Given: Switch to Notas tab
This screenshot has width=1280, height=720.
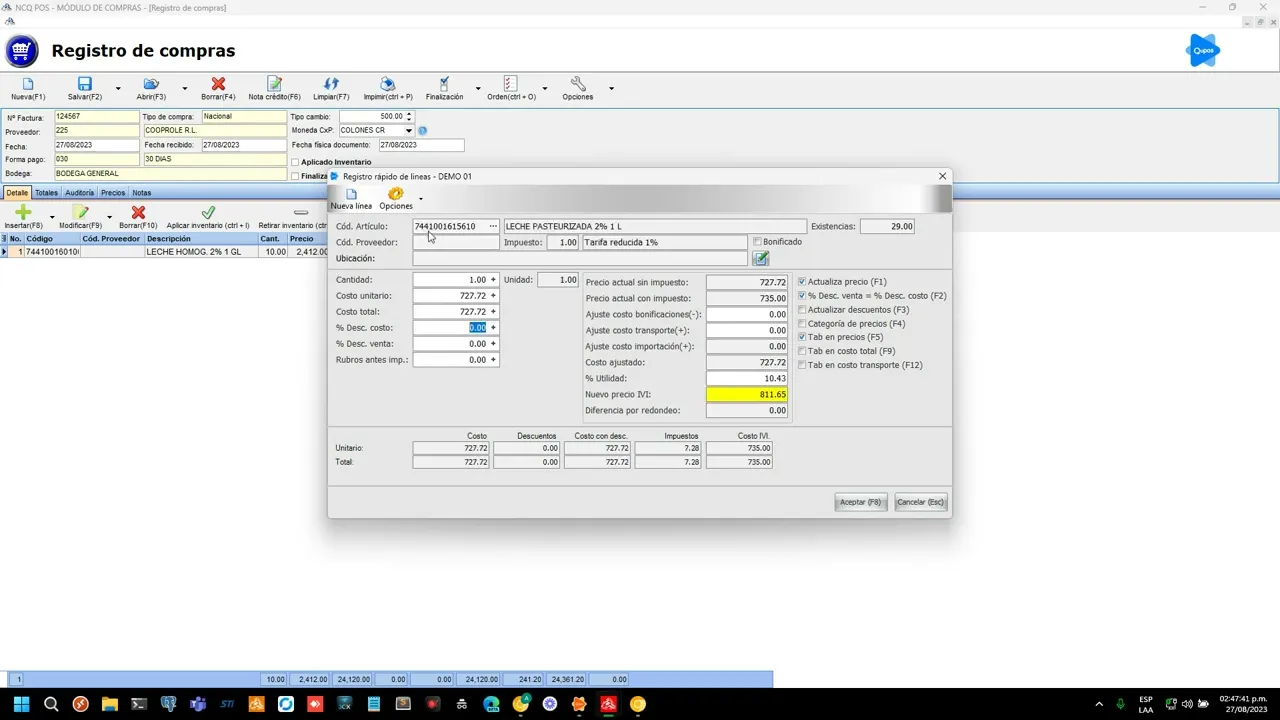Looking at the screenshot, I should tap(142, 193).
